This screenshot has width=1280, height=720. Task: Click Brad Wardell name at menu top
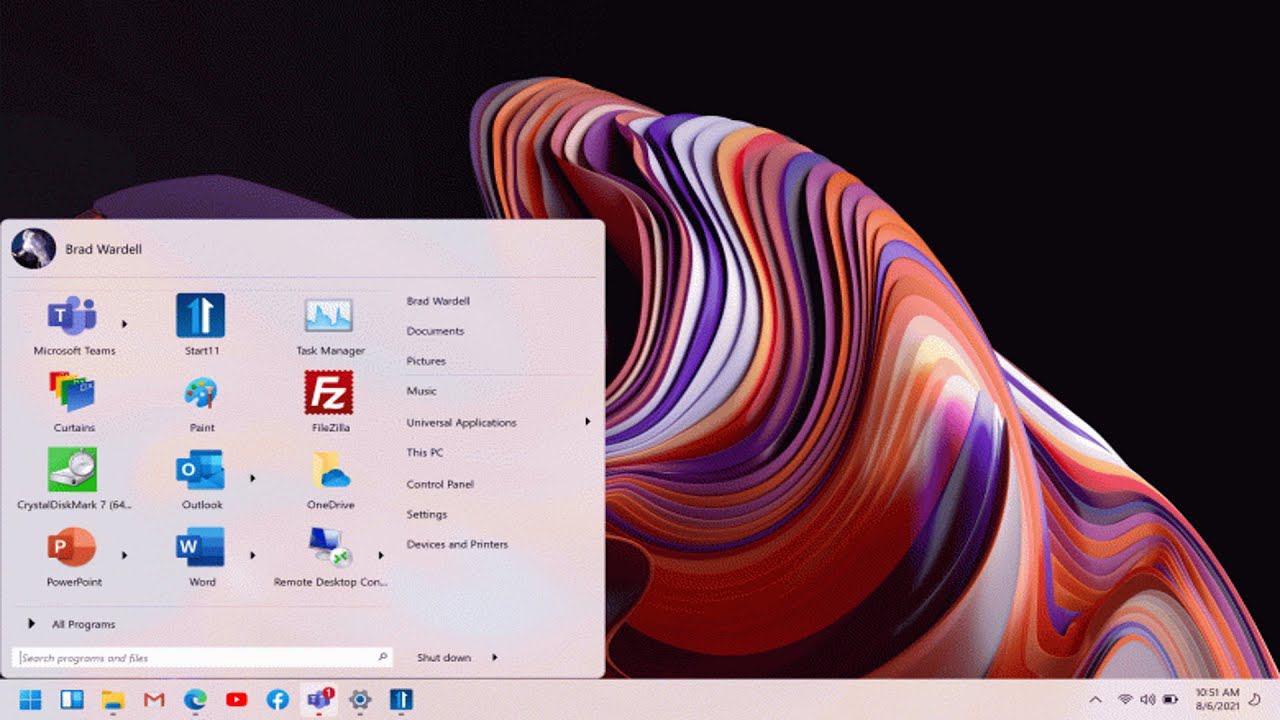tap(103, 249)
